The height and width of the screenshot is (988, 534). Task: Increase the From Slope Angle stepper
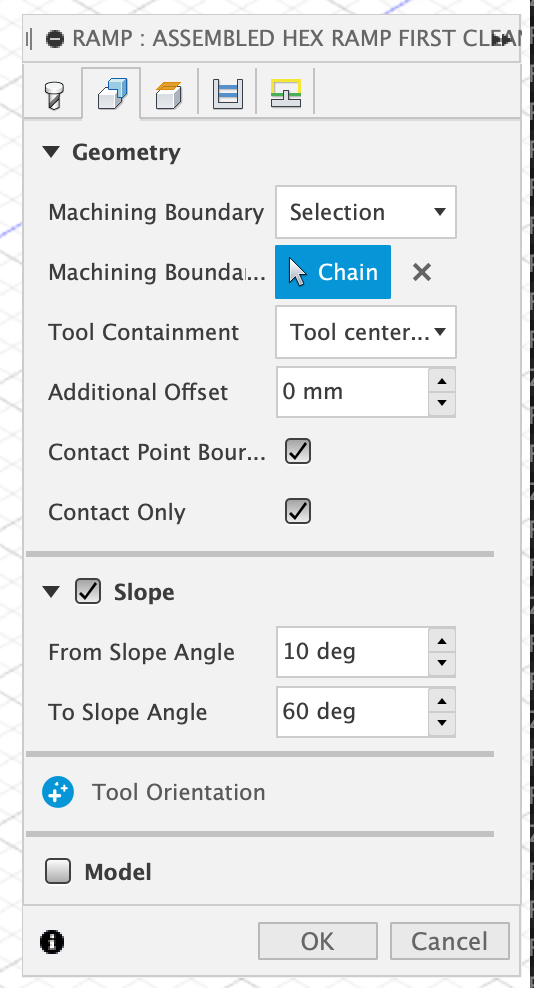pyautogui.click(x=442, y=642)
